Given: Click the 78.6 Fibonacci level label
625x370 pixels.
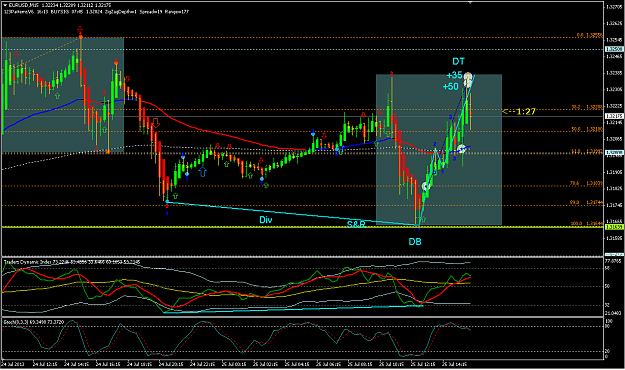Looking at the screenshot, I should pos(587,183).
